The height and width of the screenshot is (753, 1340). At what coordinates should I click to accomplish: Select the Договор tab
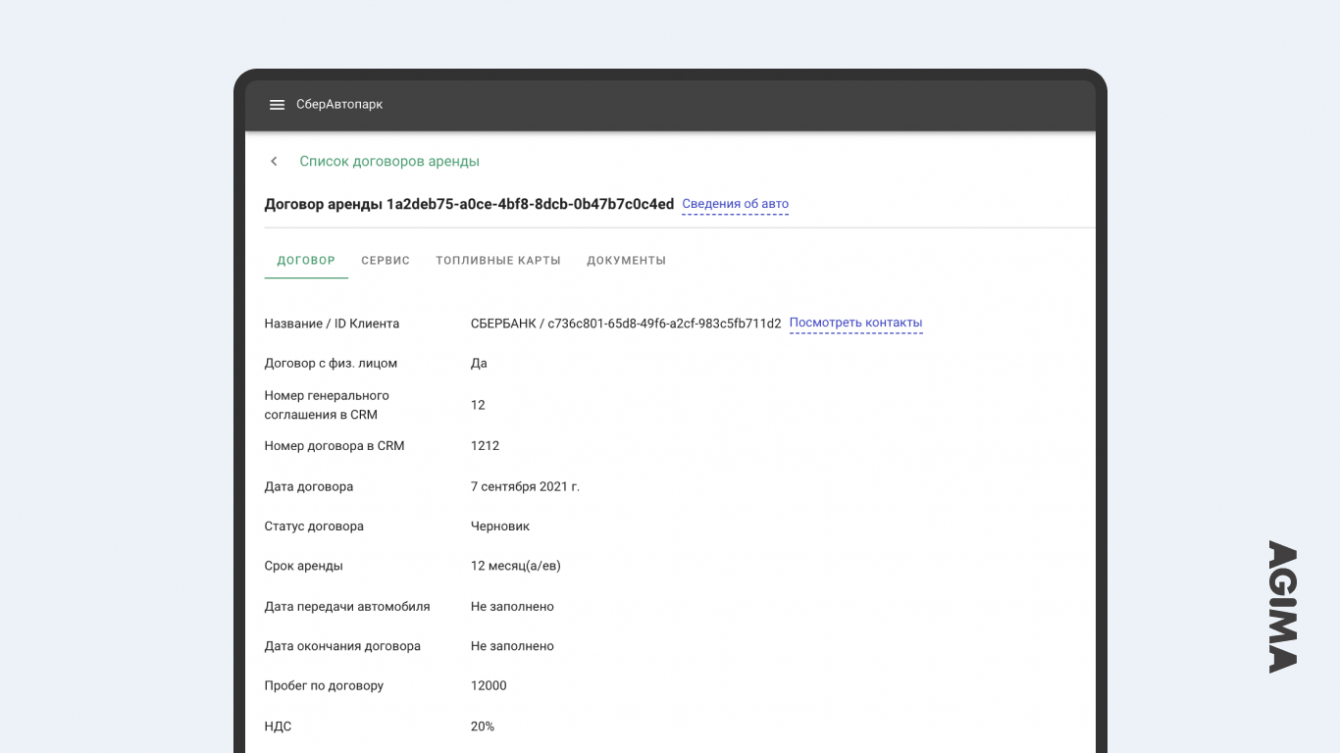tap(306, 261)
